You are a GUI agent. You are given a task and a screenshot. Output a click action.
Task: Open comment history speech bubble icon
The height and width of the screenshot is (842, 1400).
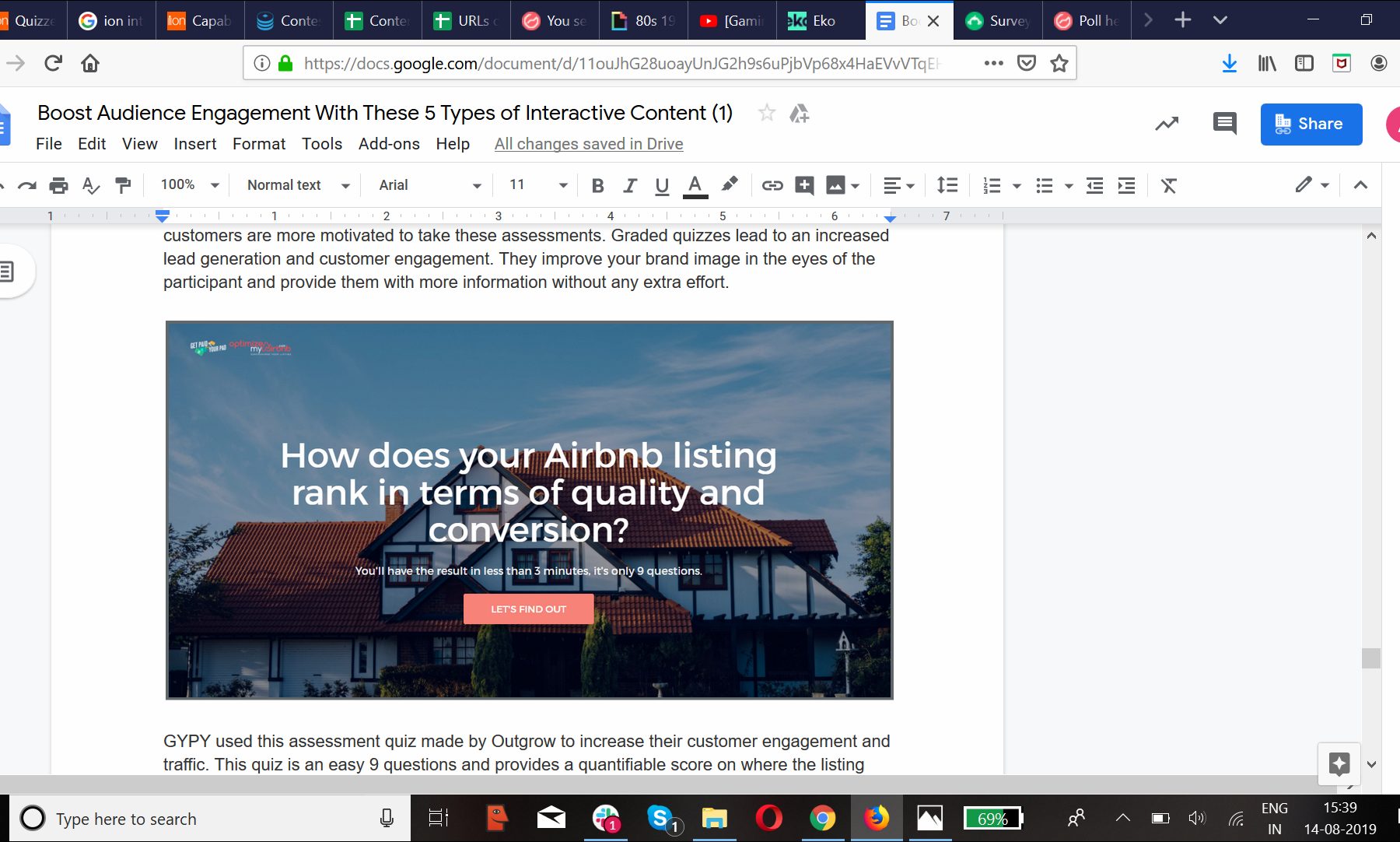[1224, 123]
